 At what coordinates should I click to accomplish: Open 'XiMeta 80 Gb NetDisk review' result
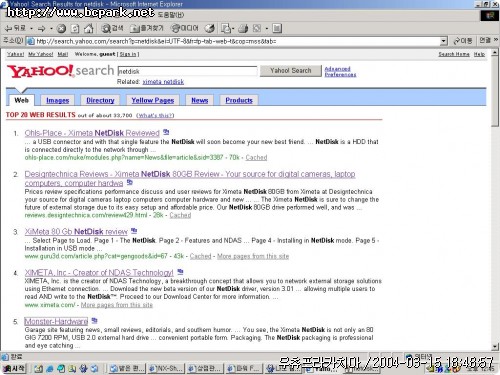coord(76,231)
